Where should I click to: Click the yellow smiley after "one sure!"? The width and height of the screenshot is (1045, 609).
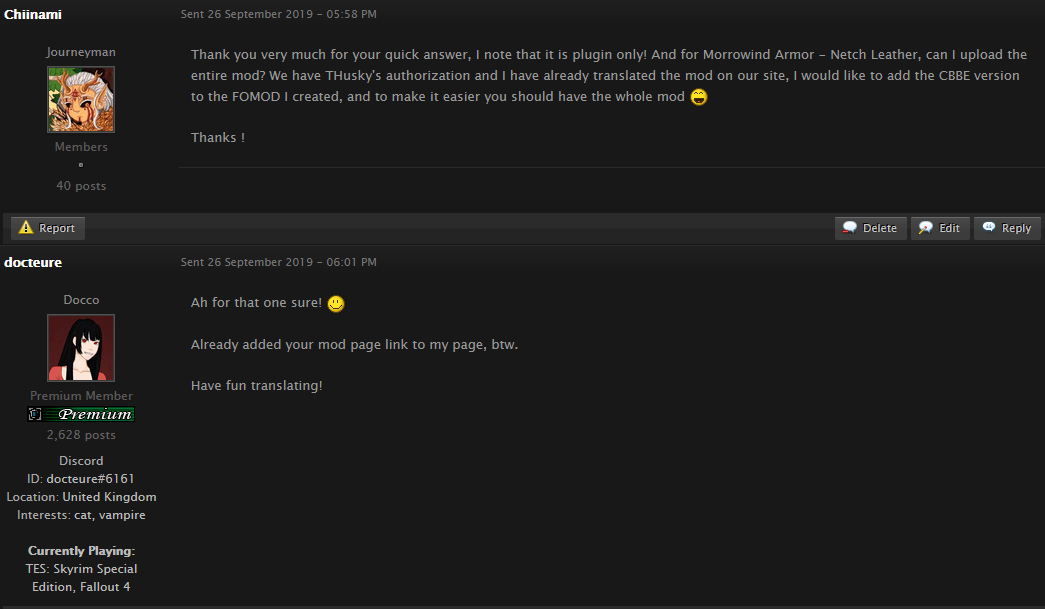point(336,303)
